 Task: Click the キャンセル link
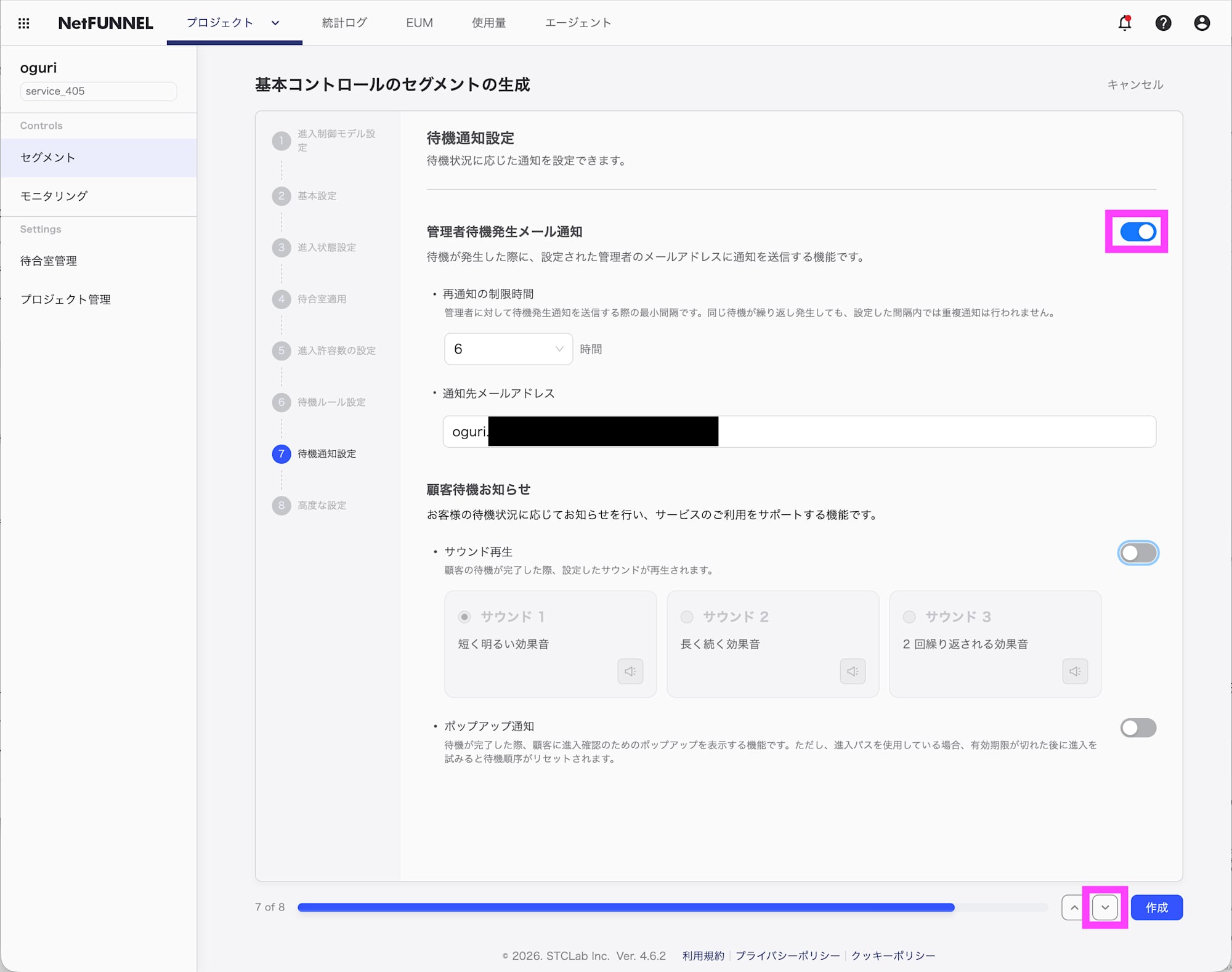coord(1134,84)
